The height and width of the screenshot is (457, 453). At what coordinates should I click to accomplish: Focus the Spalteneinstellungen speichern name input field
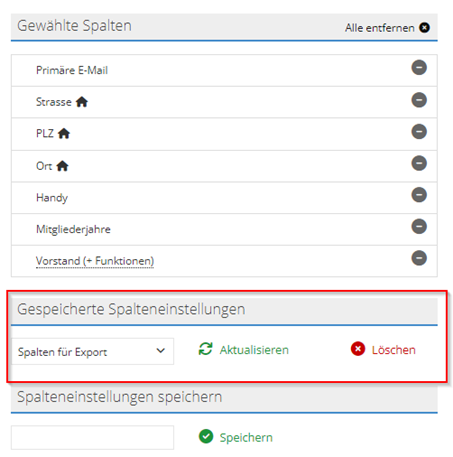pos(92,437)
